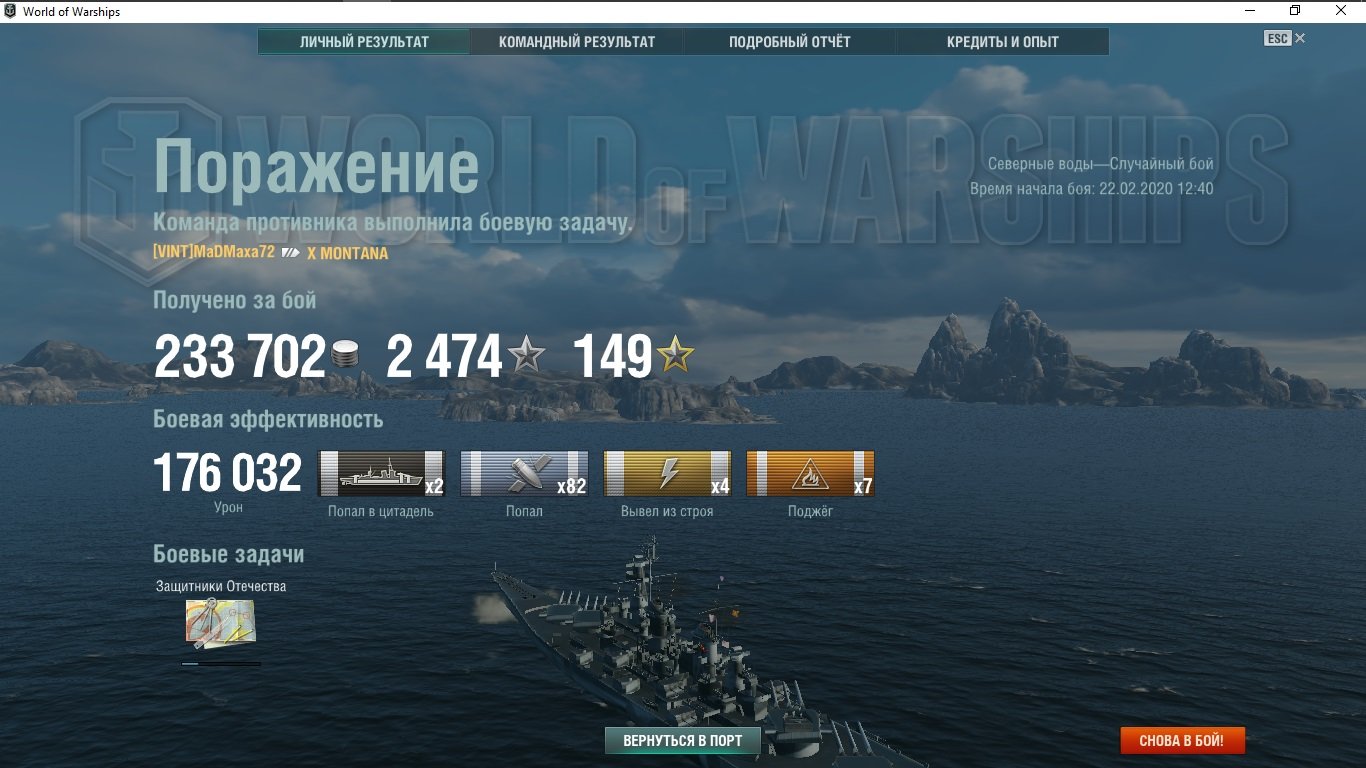Click the player name [VINT]MaDMaxa72
Screen dimensions: 1366x768
pos(214,252)
